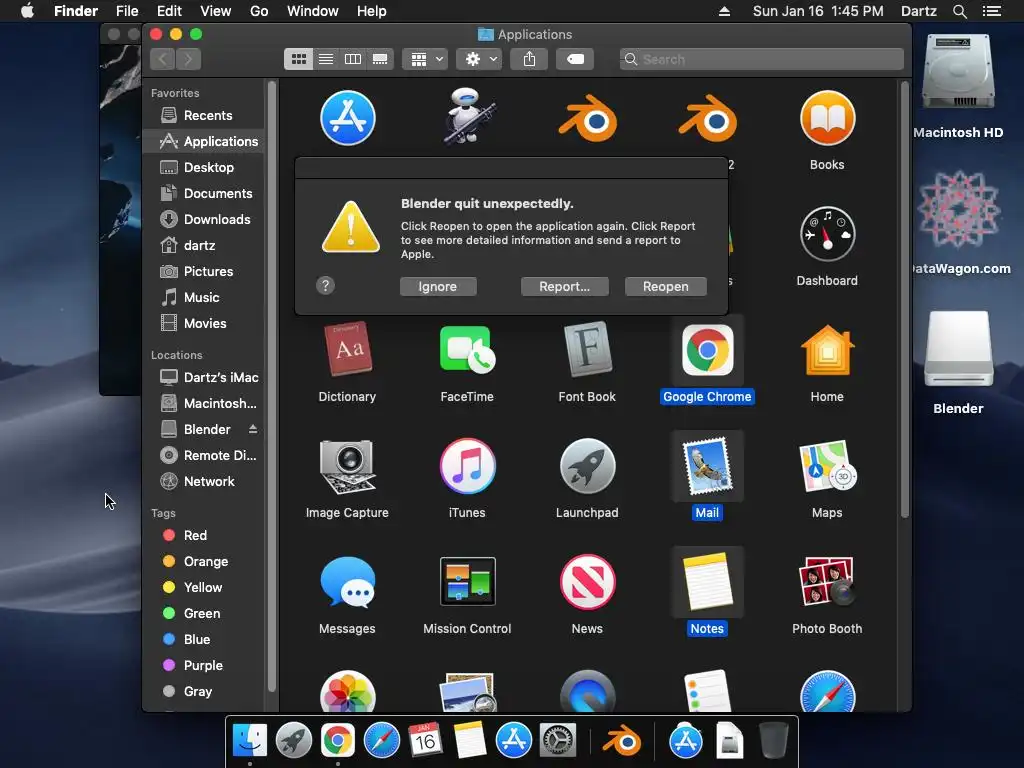Image resolution: width=1024 pixels, height=768 pixels.
Task: Open the App Store application icon
Action: pos(347,118)
